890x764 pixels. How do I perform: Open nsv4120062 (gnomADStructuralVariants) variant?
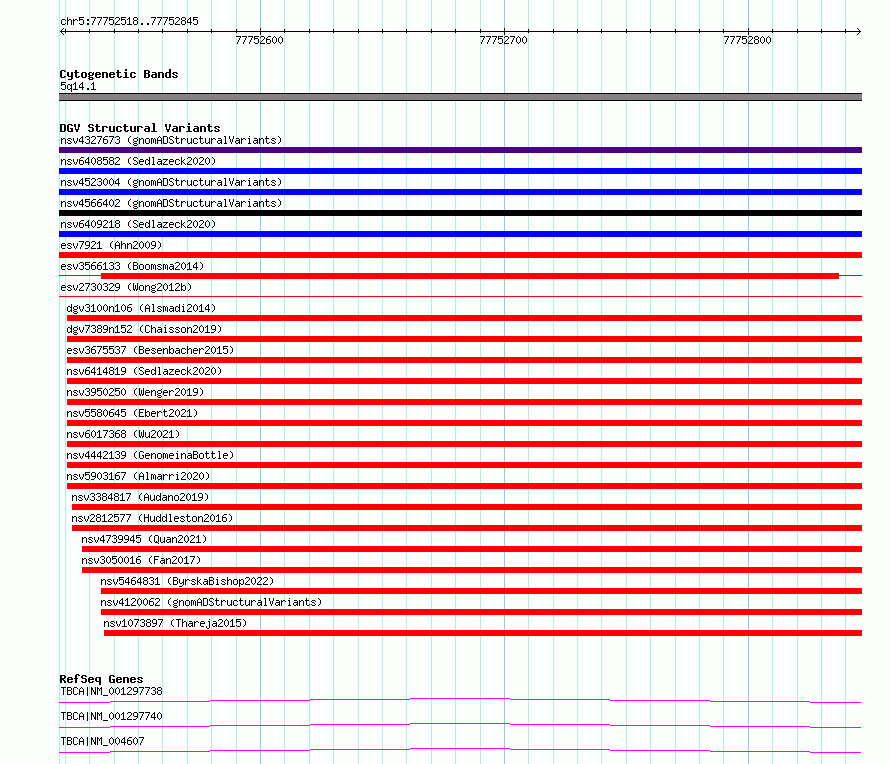(x=211, y=602)
